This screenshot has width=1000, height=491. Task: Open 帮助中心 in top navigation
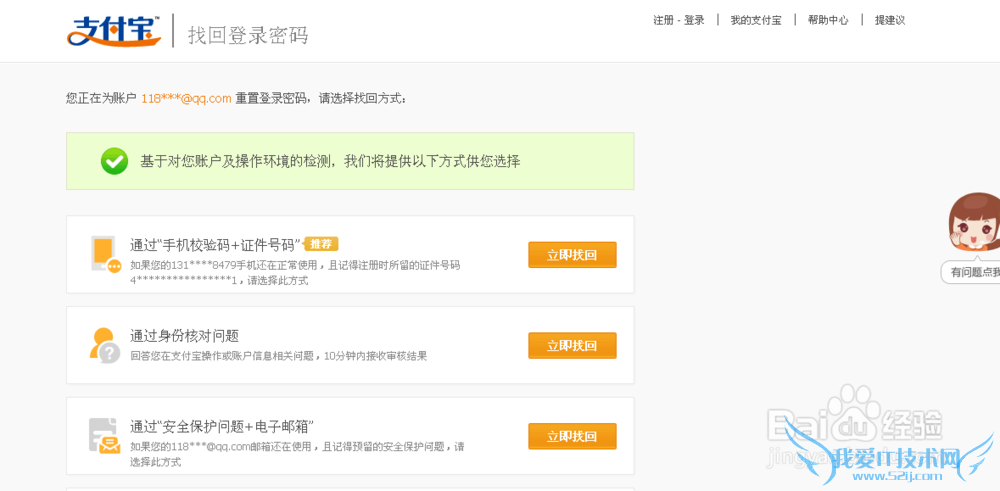pyautogui.click(x=828, y=20)
